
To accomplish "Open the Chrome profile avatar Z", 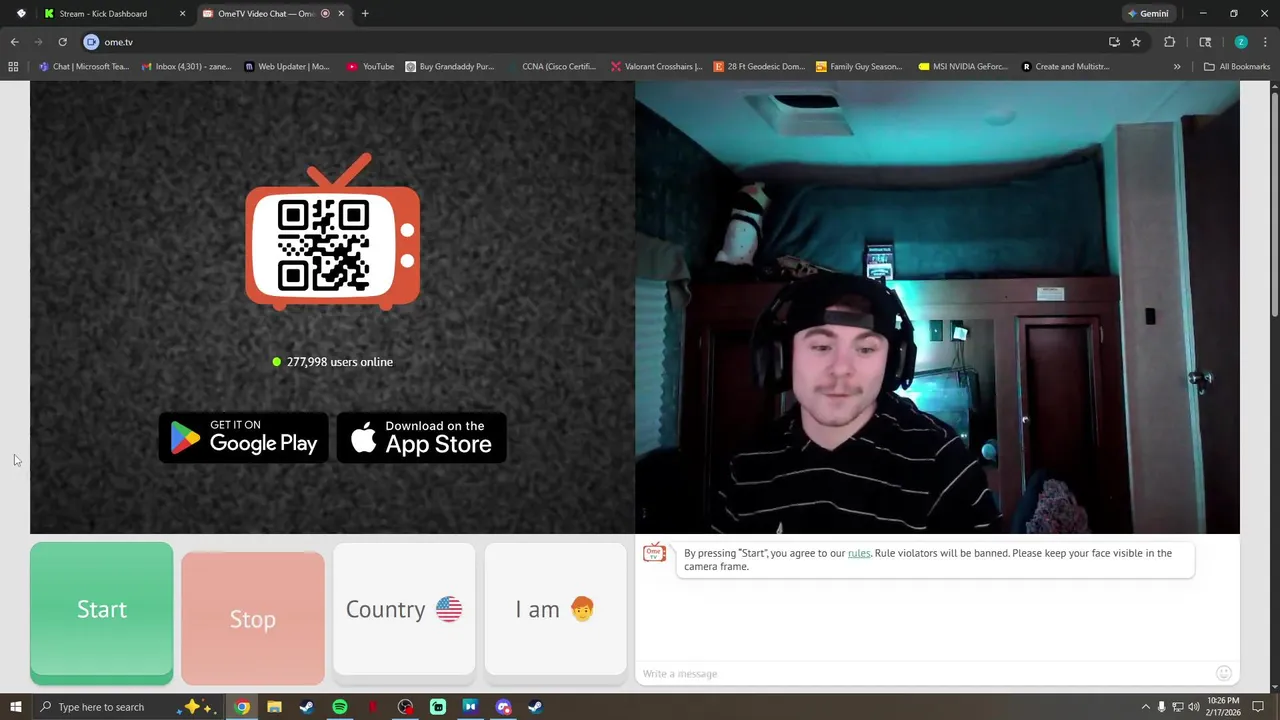I will tap(1241, 42).
